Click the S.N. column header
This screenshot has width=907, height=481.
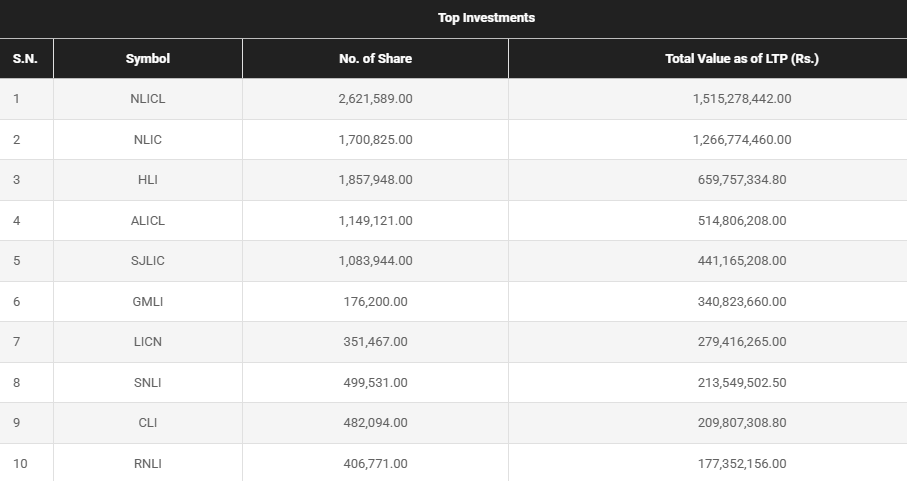click(25, 59)
